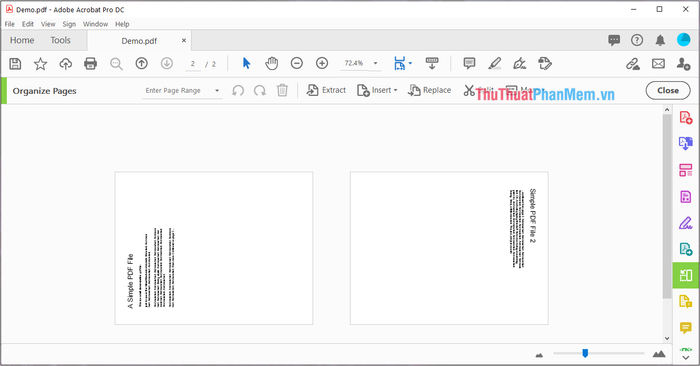Open the File menu

point(10,24)
